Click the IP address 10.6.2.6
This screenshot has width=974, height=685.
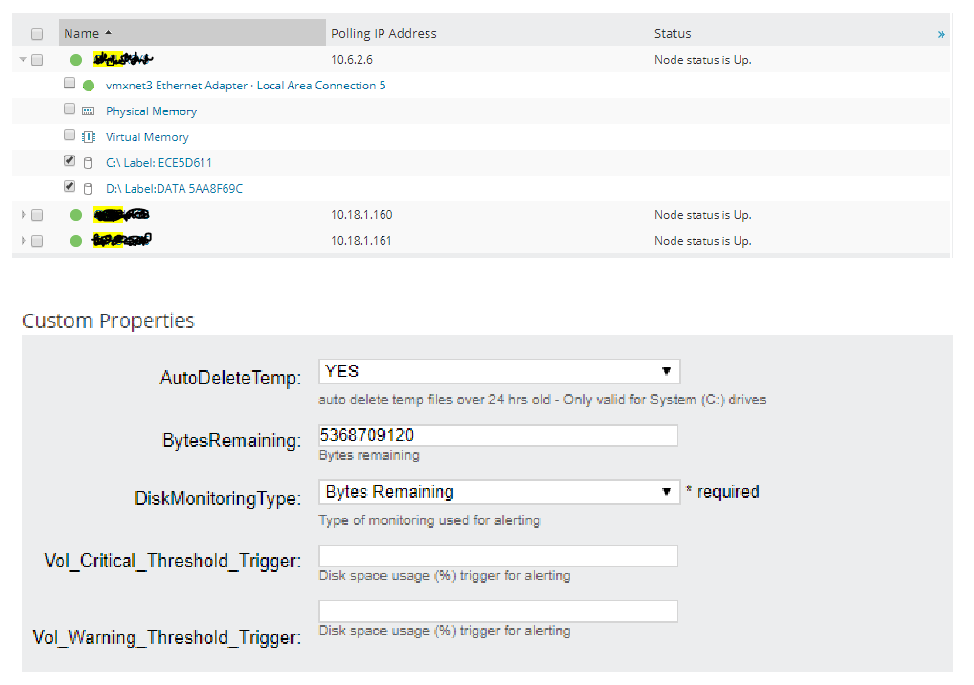point(352,60)
